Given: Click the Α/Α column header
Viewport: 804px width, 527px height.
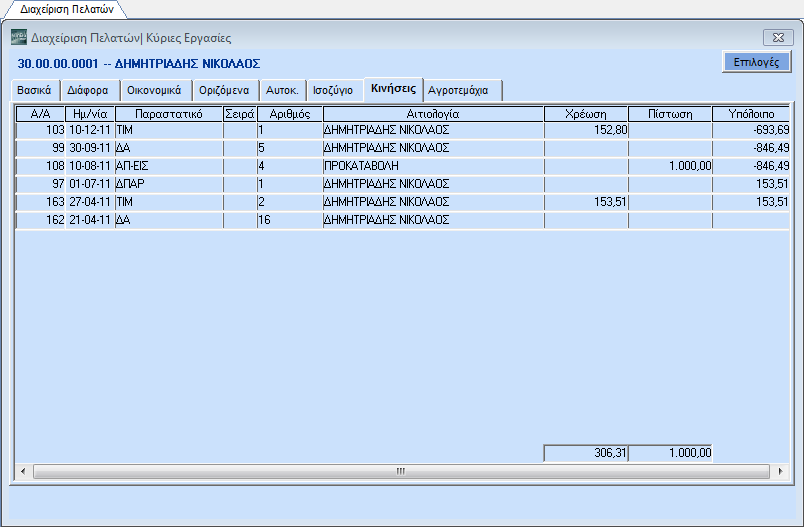Looking at the screenshot, I should click(x=41, y=114).
